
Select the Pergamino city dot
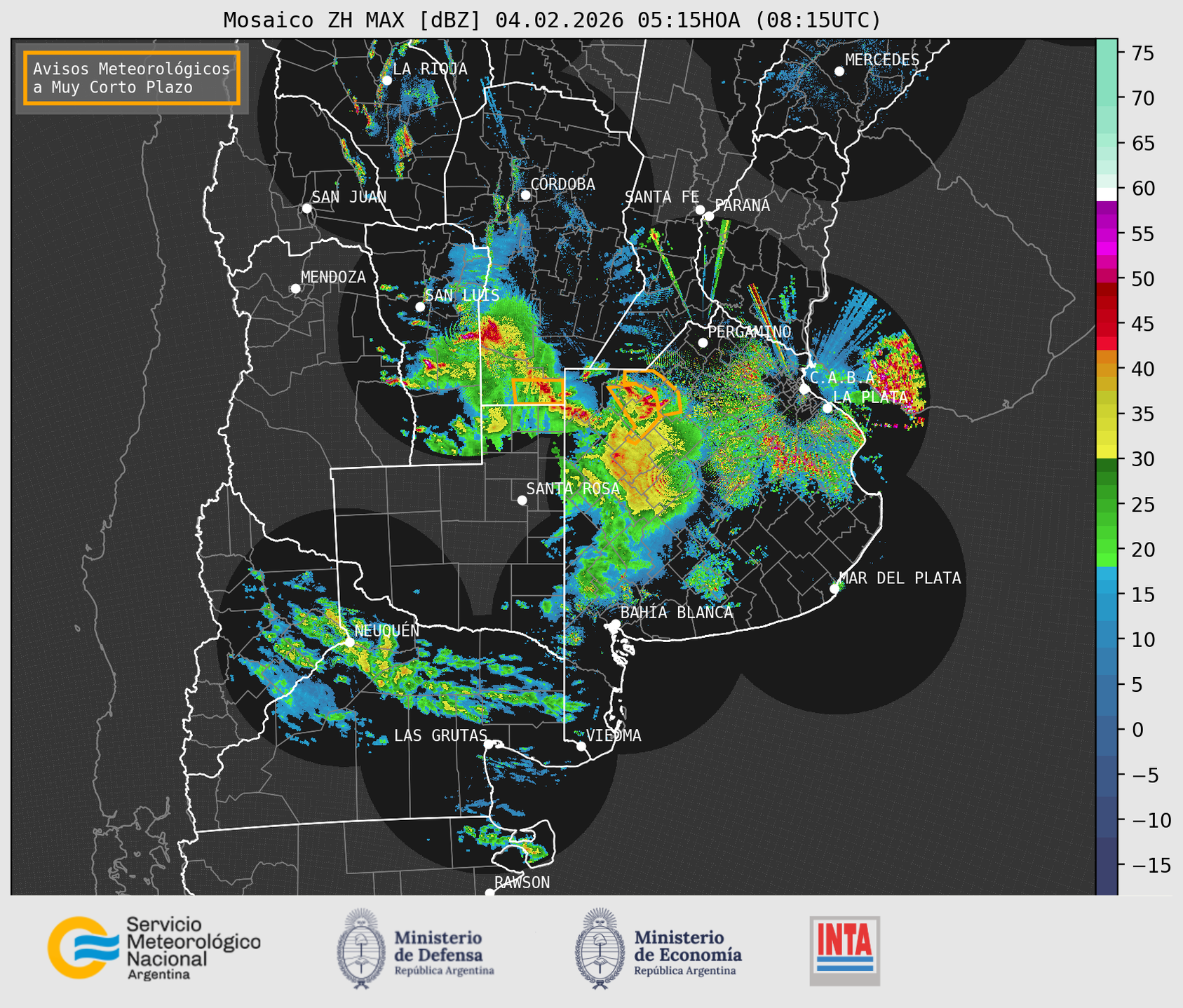(703, 343)
